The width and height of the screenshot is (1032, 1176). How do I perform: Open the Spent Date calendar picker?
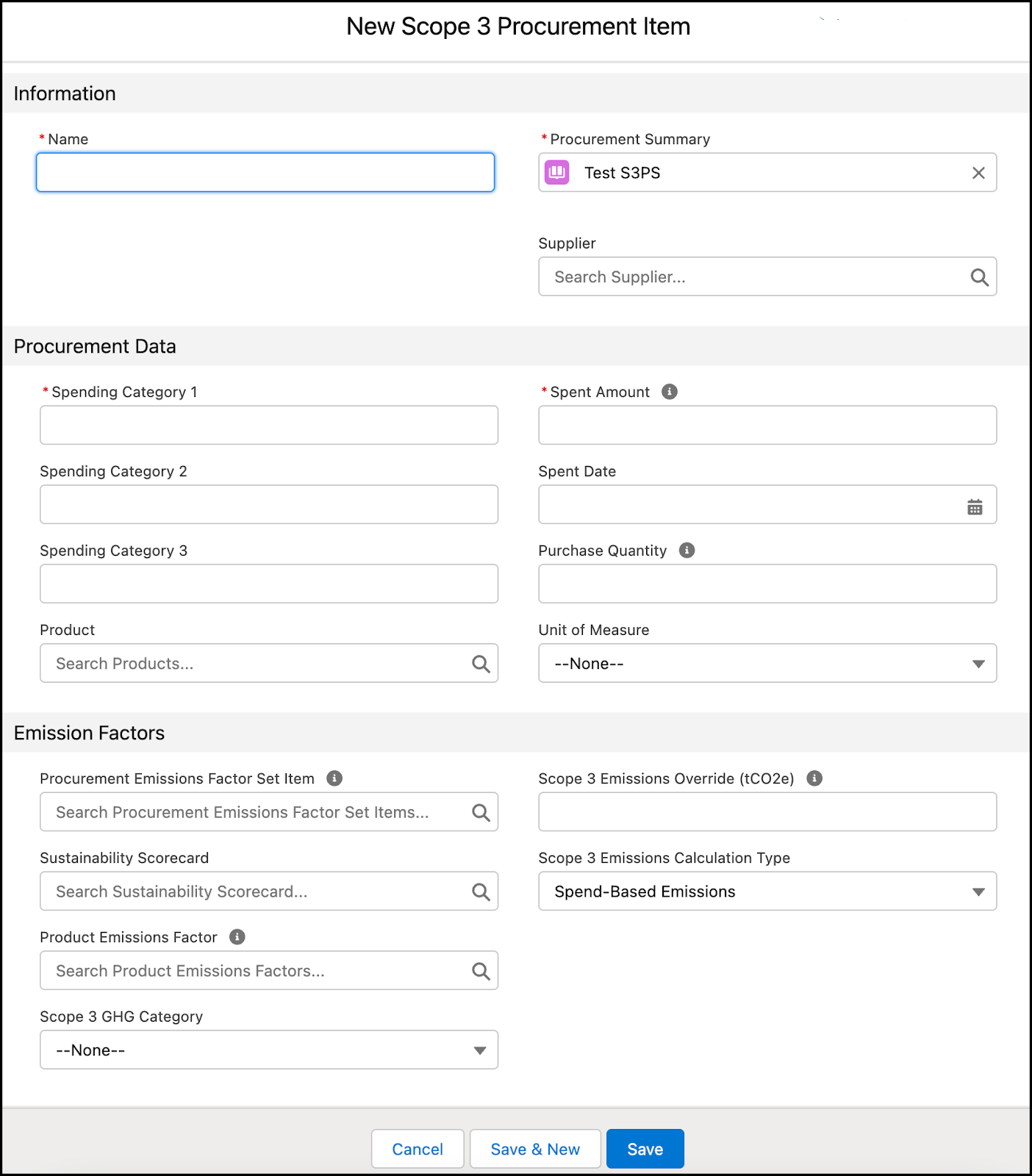(975, 506)
